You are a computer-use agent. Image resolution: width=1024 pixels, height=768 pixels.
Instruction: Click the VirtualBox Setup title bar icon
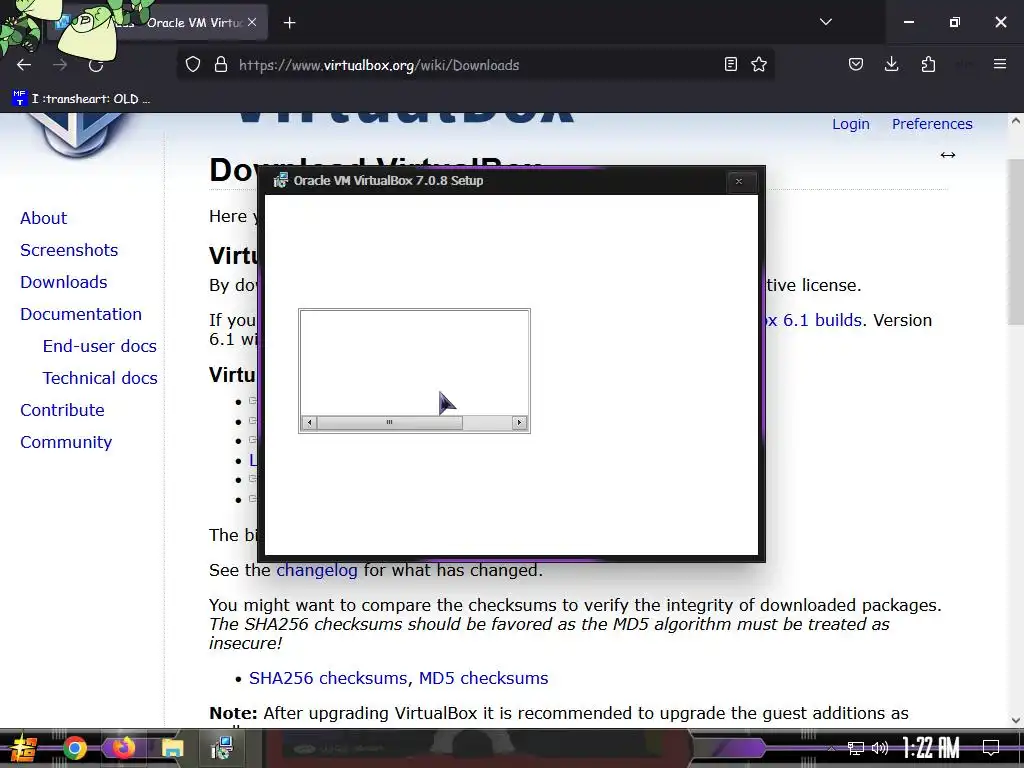(x=280, y=180)
